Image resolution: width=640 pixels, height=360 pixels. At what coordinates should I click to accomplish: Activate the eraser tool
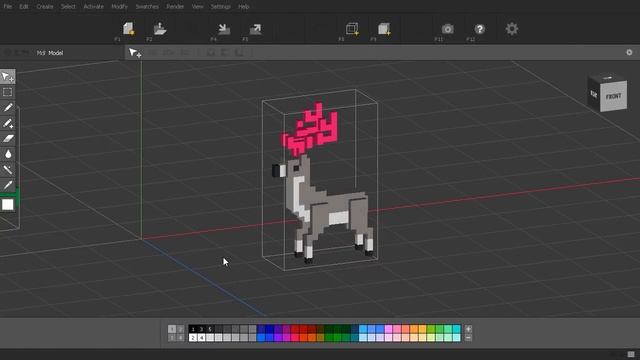(8, 139)
